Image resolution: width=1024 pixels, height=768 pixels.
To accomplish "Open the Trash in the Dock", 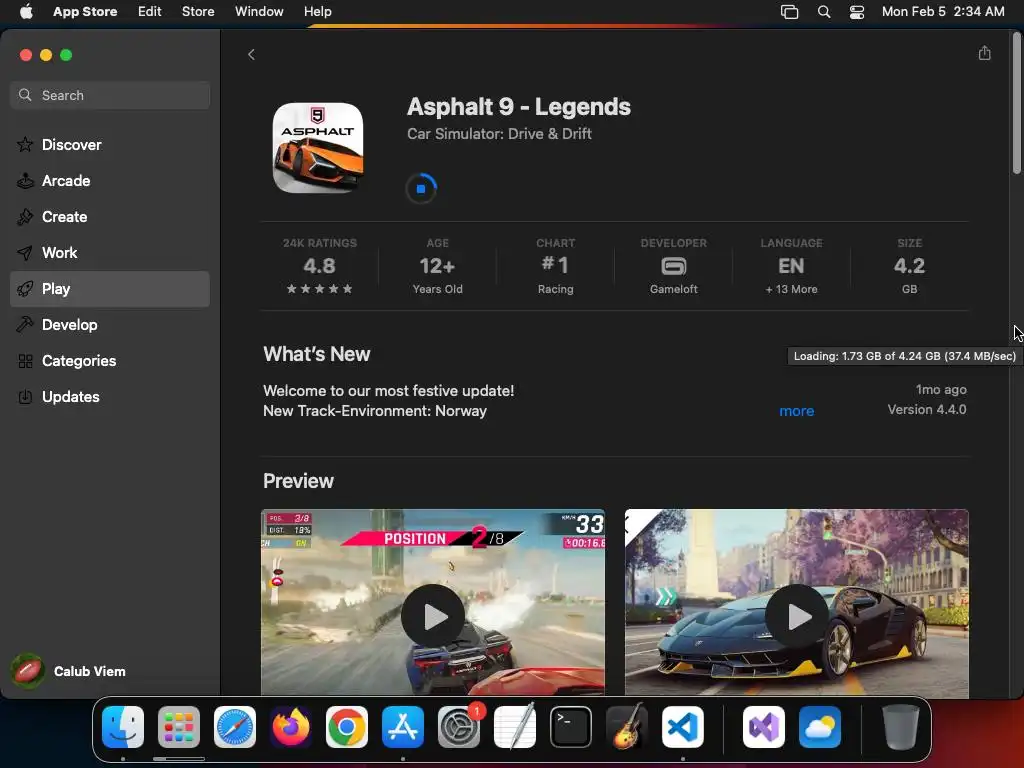I will pyautogui.click(x=900, y=727).
